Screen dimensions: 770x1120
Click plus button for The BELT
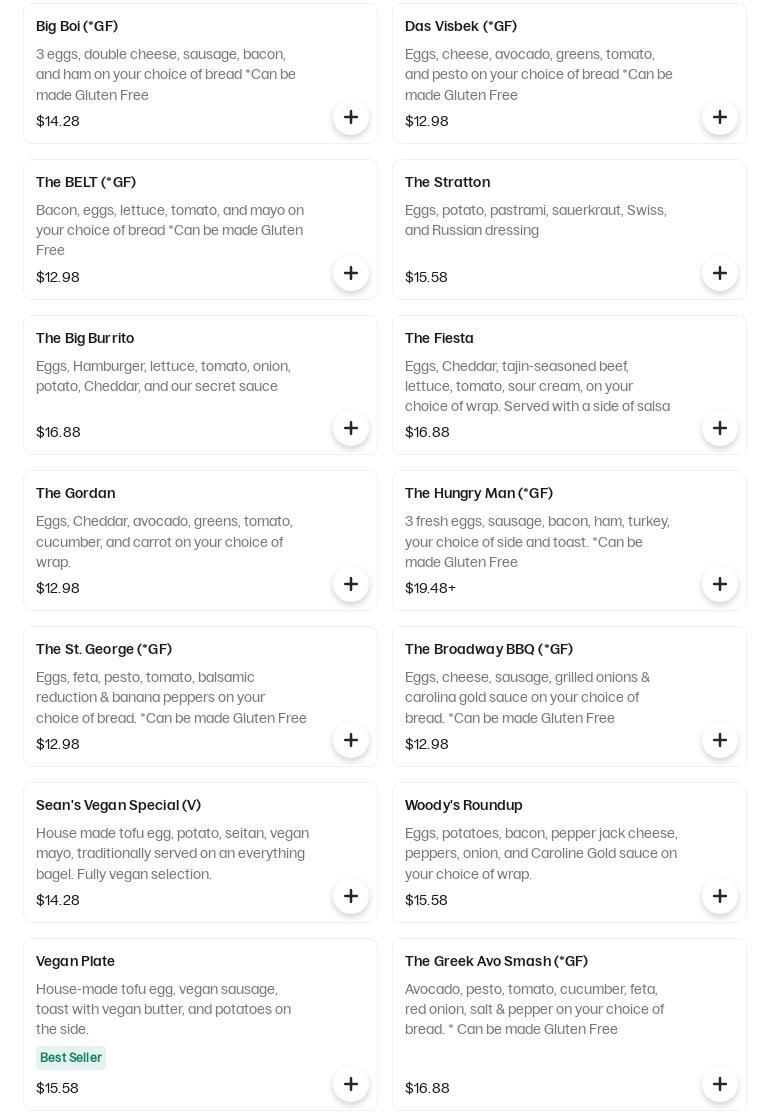tap(351, 273)
